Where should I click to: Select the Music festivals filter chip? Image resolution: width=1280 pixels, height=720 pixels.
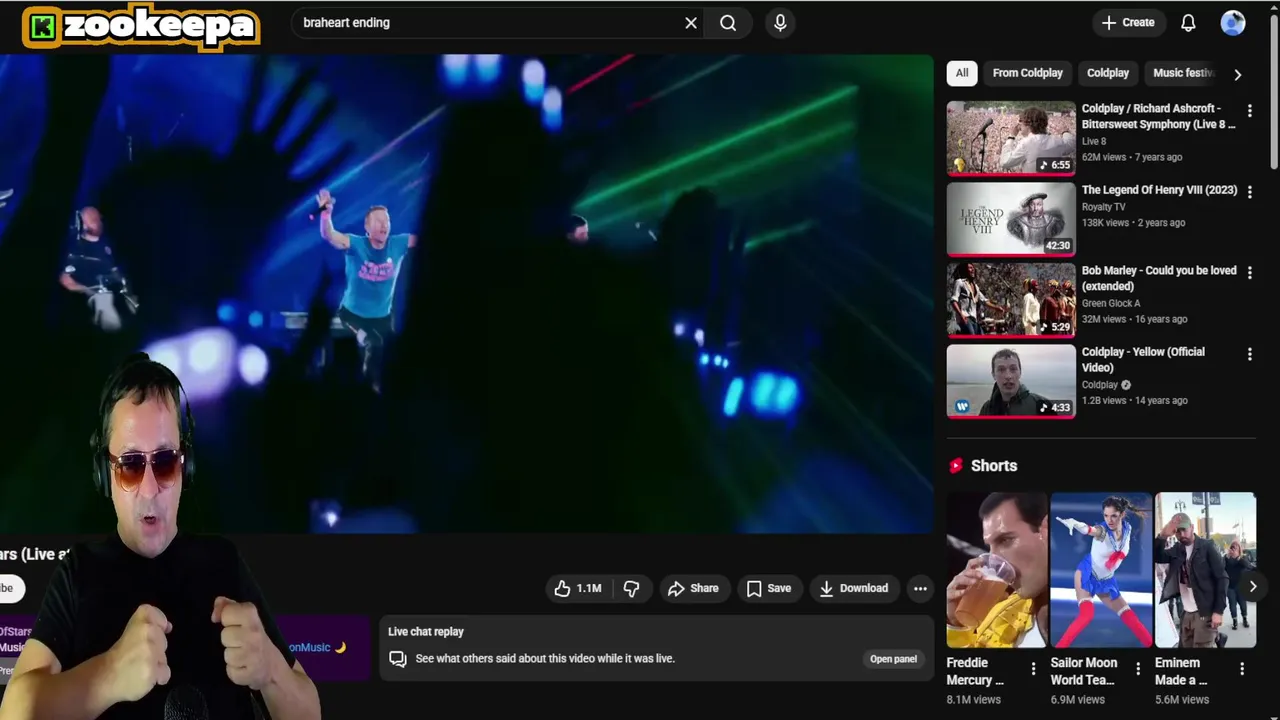pos(1183,73)
